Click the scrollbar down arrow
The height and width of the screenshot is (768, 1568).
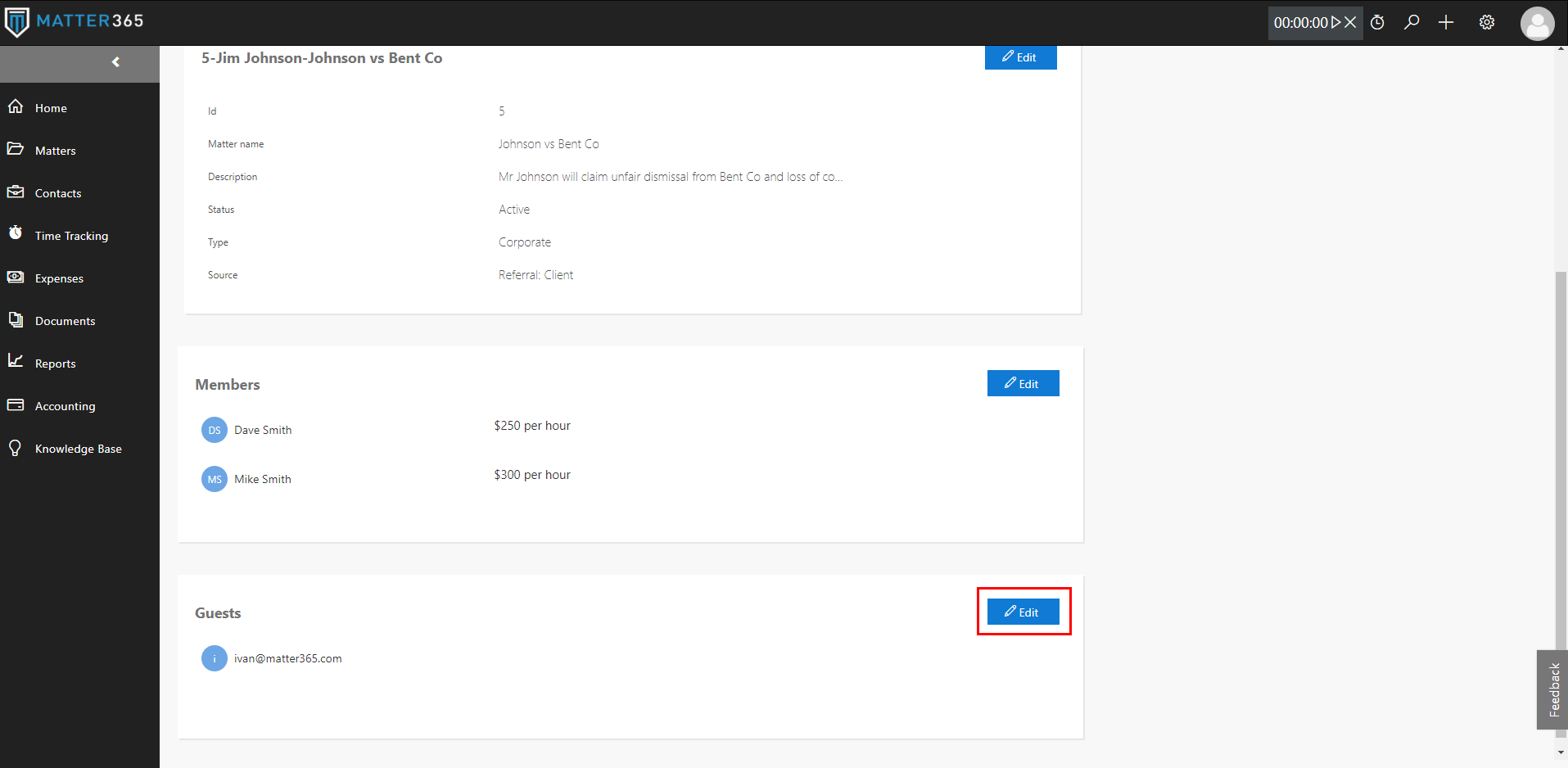pyautogui.click(x=1561, y=752)
